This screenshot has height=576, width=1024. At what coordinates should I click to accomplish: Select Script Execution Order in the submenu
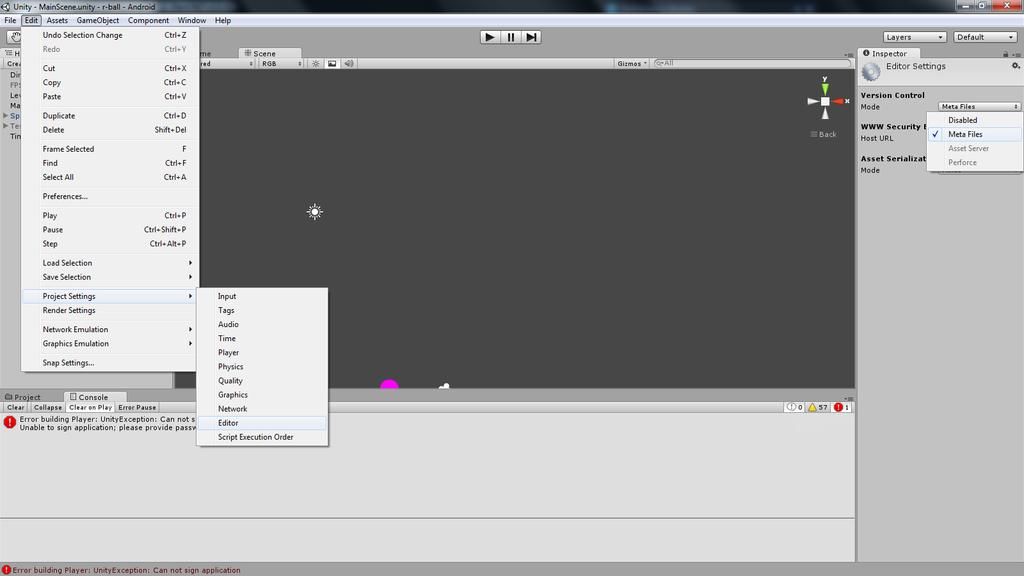tap(262, 438)
